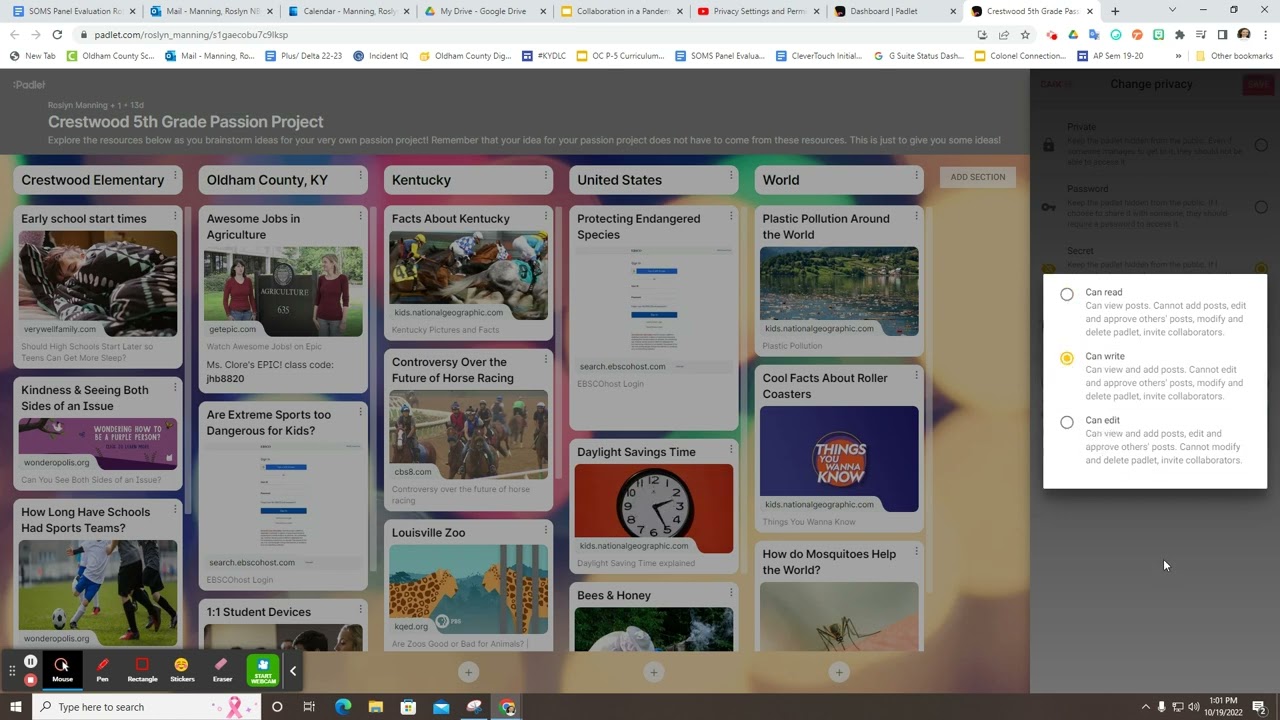Open the Incident IQ bookmark
The height and width of the screenshot is (720, 1280).
tap(381, 56)
